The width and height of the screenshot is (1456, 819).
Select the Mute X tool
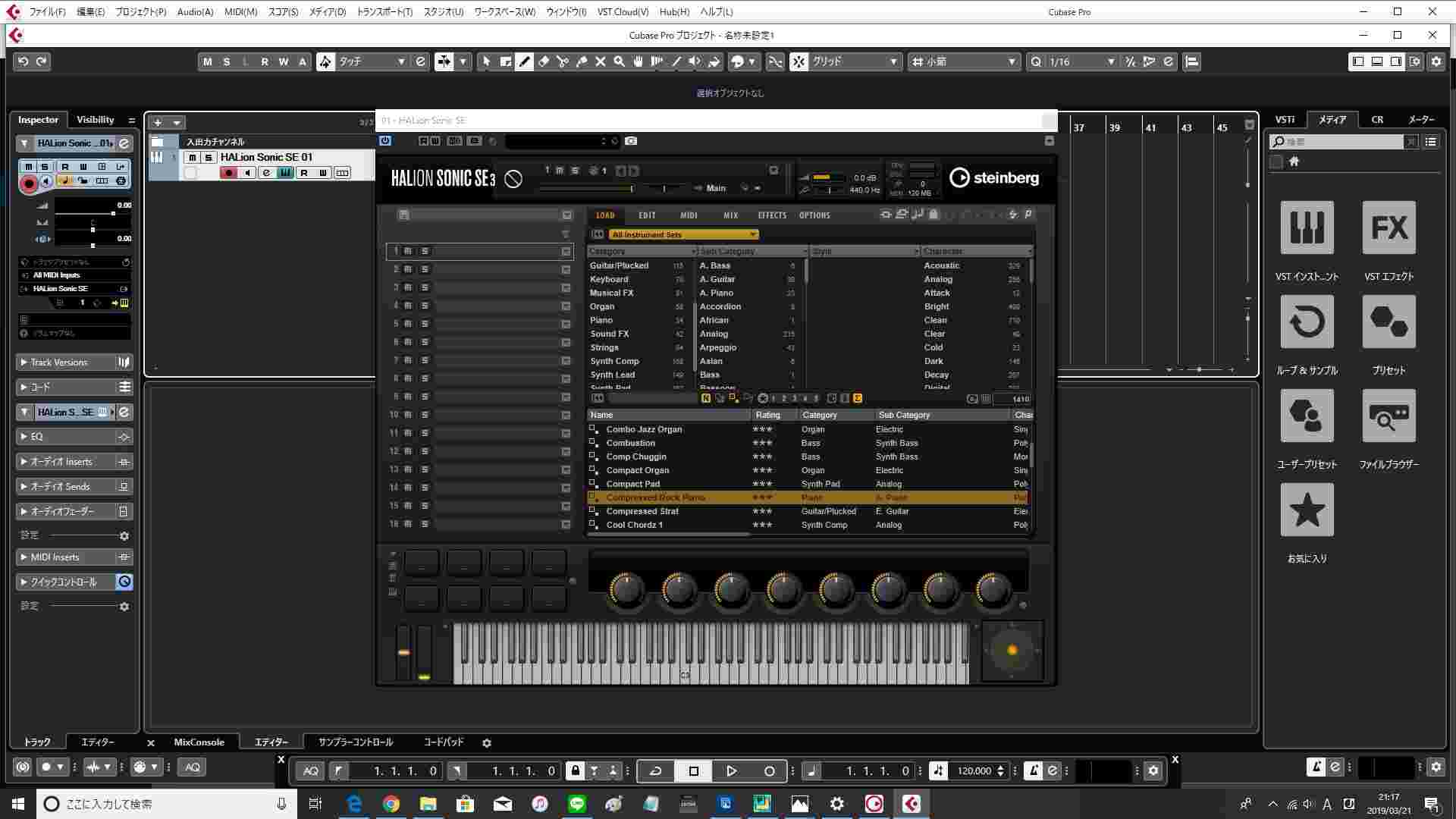pyautogui.click(x=600, y=61)
